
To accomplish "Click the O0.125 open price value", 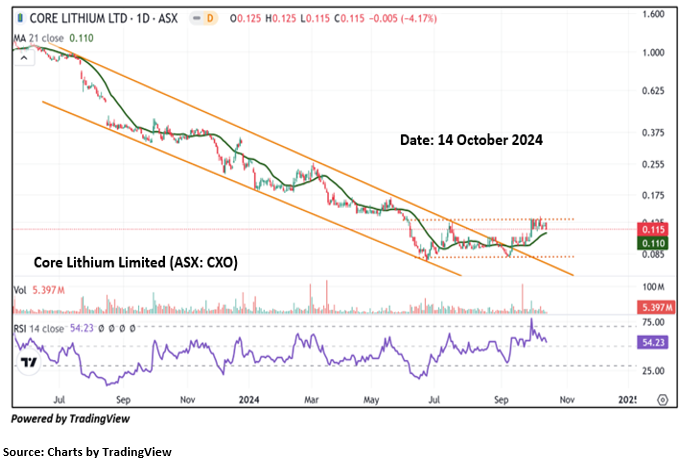I will (245, 19).
